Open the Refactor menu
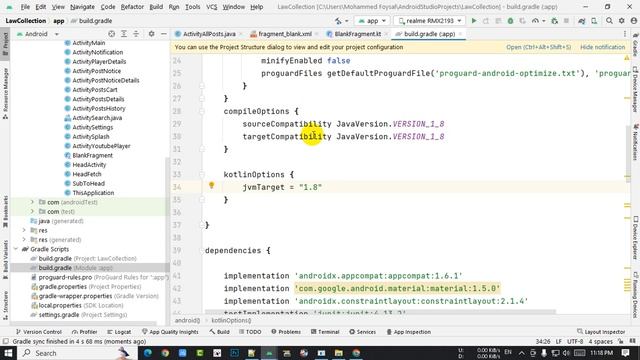The height and width of the screenshot is (360, 640). coord(132,7)
